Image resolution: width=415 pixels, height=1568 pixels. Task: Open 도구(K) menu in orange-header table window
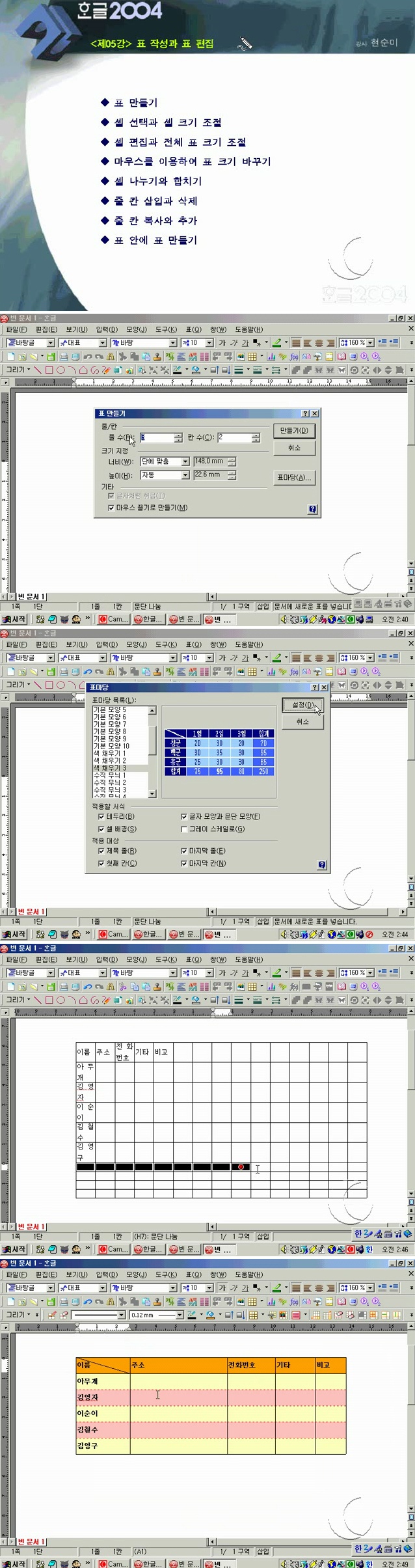tap(166, 1274)
